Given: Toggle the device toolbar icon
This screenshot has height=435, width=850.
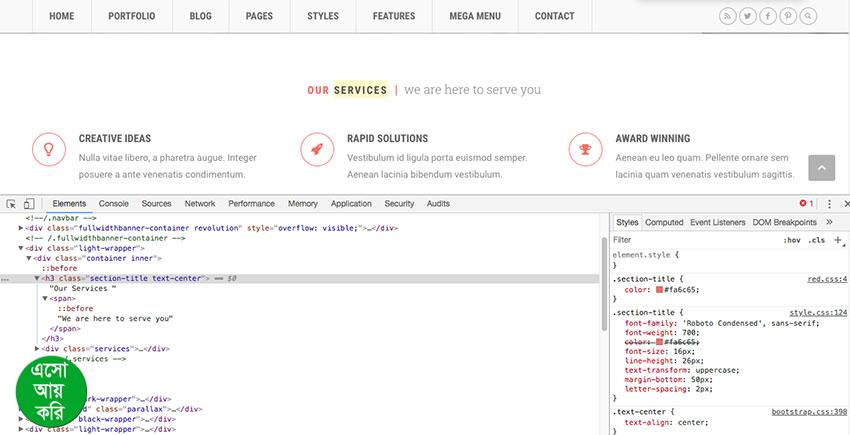Looking at the screenshot, I should pyautogui.click(x=29, y=204).
